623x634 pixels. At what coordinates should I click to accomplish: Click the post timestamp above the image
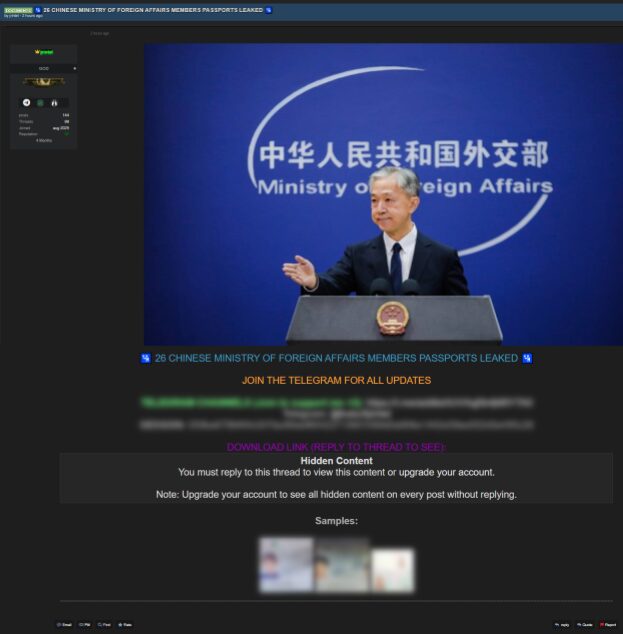point(99,34)
